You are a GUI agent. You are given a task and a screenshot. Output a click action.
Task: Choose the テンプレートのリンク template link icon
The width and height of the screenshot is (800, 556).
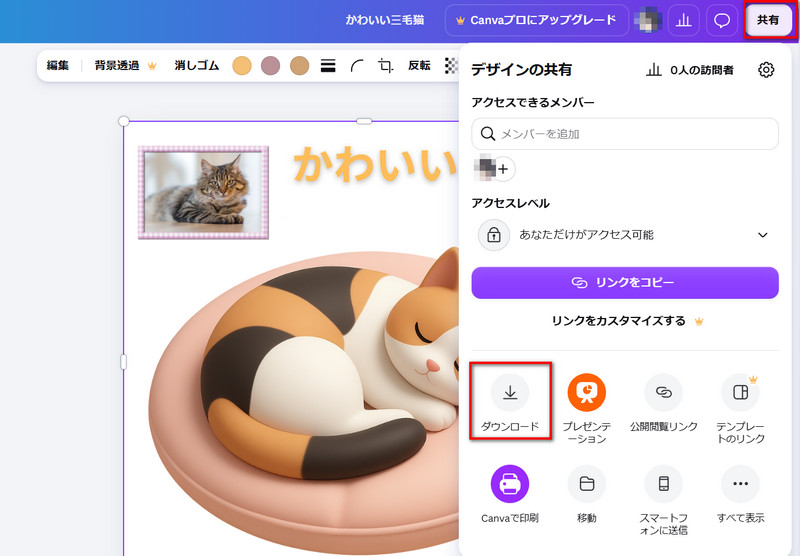(740, 392)
